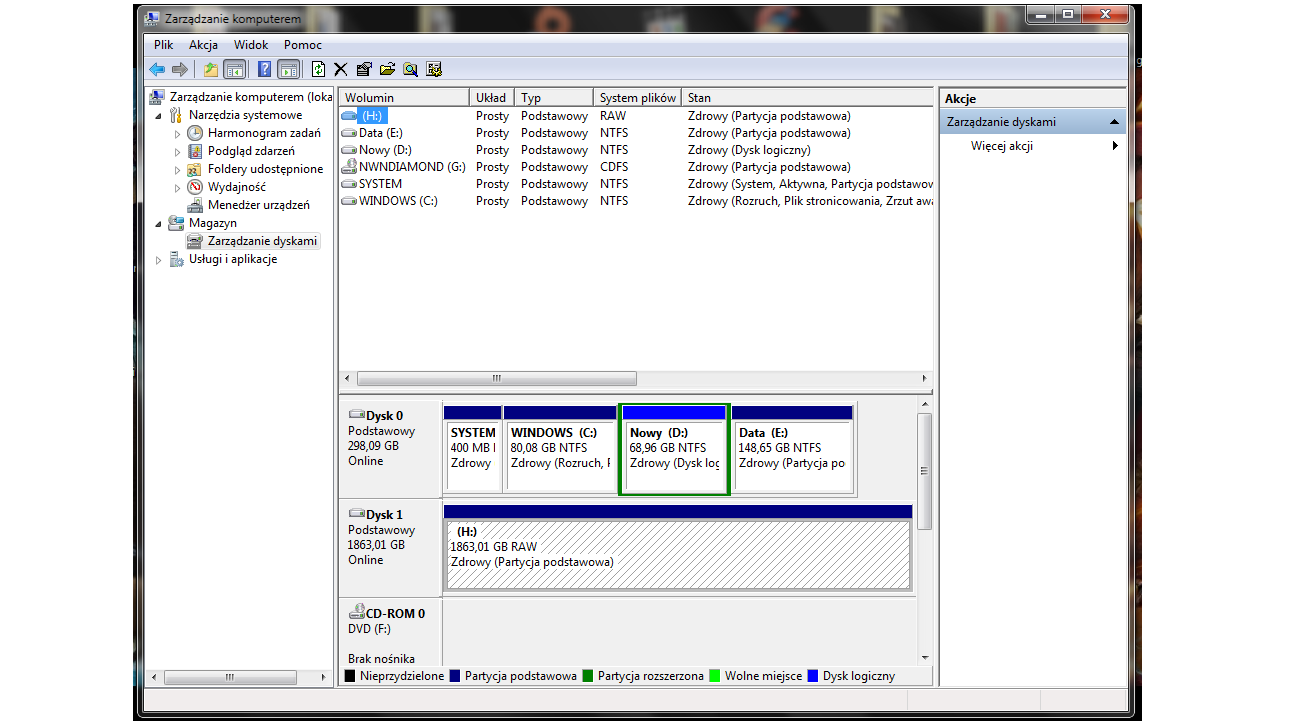Click the disk view vertical scrollbar thumb

point(924,471)
